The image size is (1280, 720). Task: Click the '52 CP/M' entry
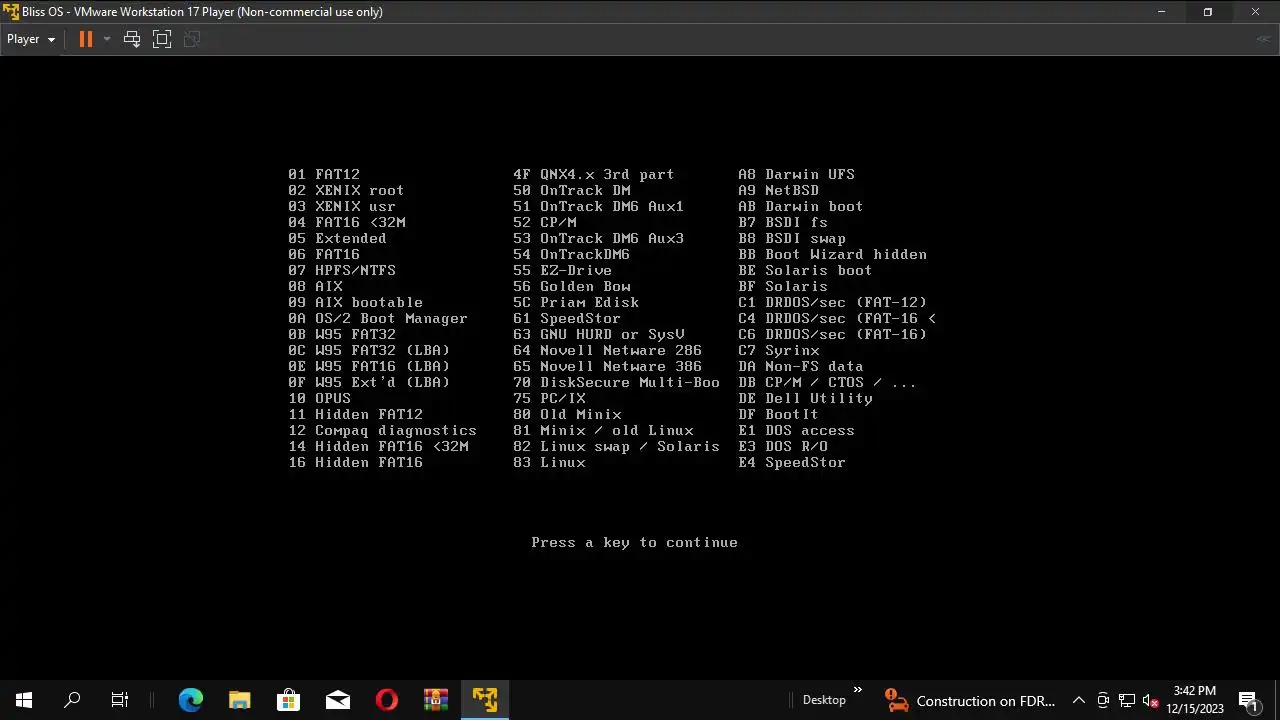tap(544, 222)
